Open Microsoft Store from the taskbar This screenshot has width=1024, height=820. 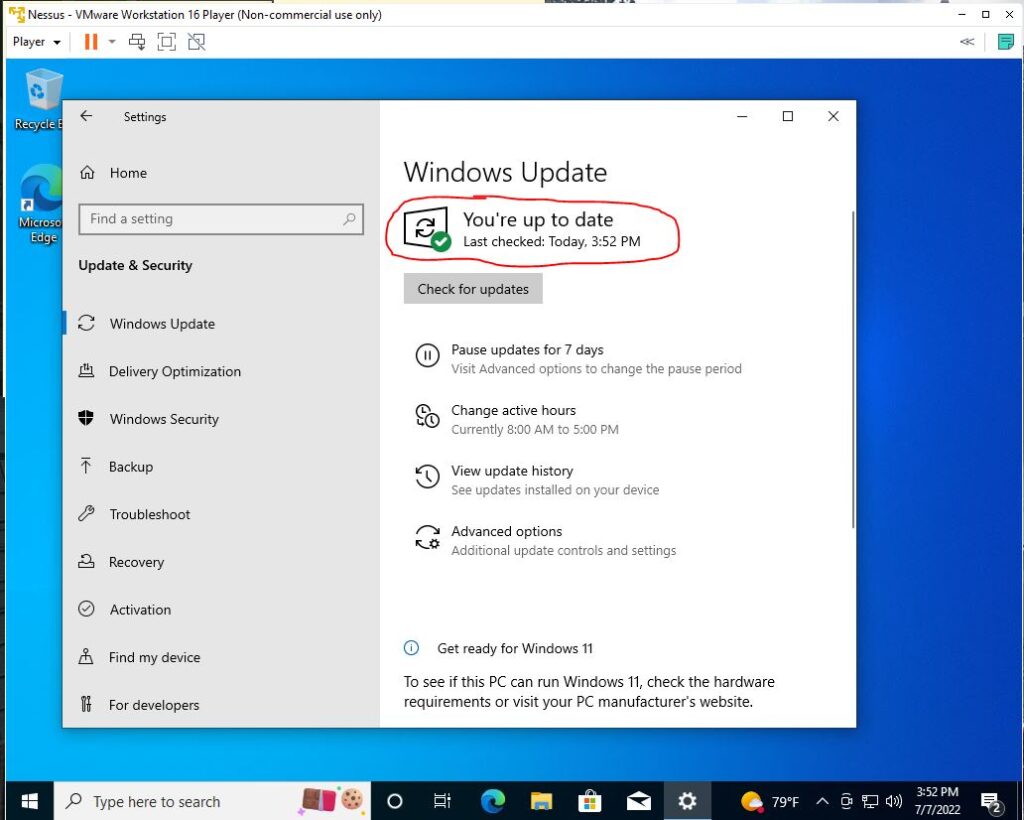pos(590,801)
